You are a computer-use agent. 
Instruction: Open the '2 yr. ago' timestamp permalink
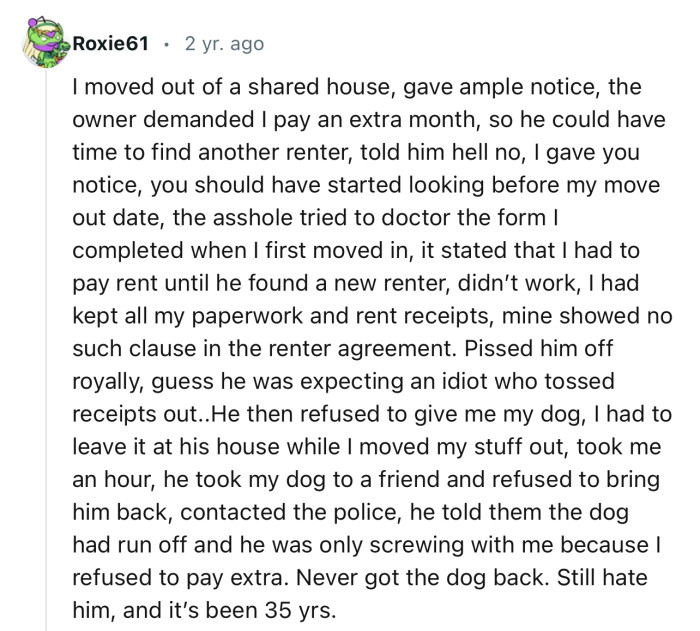[x=224, y=44]
